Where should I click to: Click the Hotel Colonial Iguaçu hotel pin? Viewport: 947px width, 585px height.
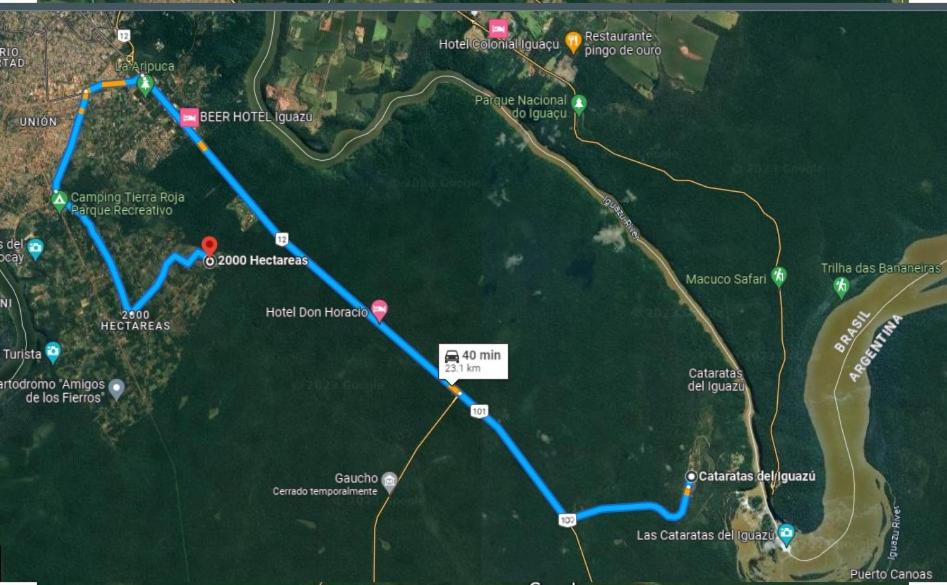[x=498, y=28]
